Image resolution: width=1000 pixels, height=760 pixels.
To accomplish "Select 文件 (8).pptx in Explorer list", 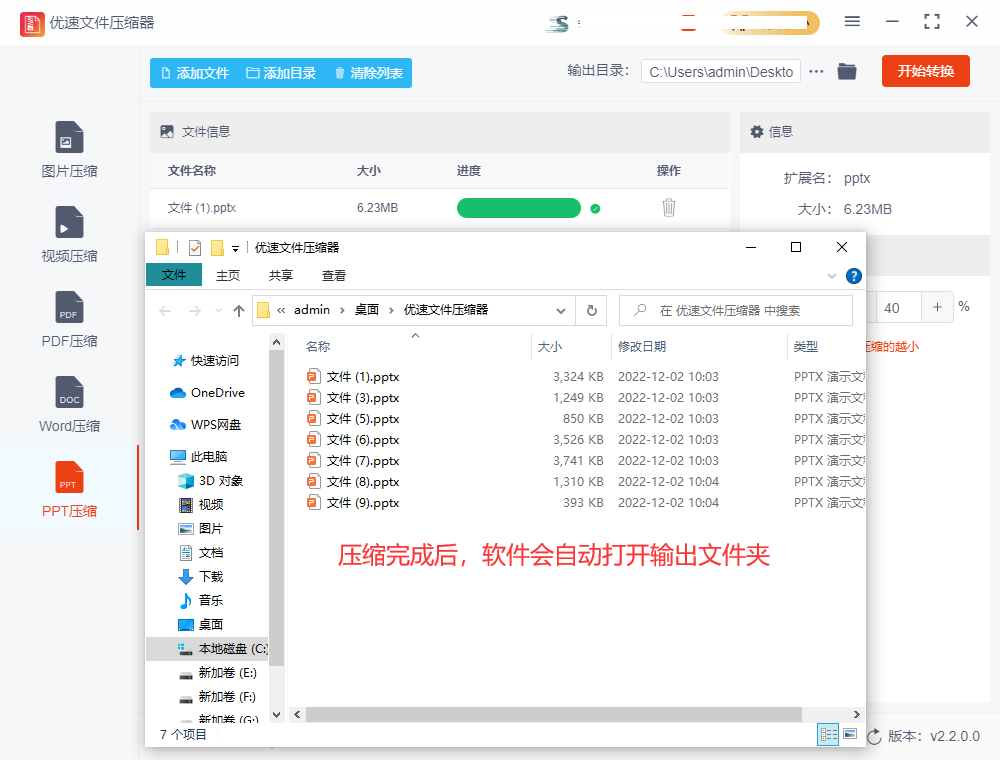I will point(362,482).
